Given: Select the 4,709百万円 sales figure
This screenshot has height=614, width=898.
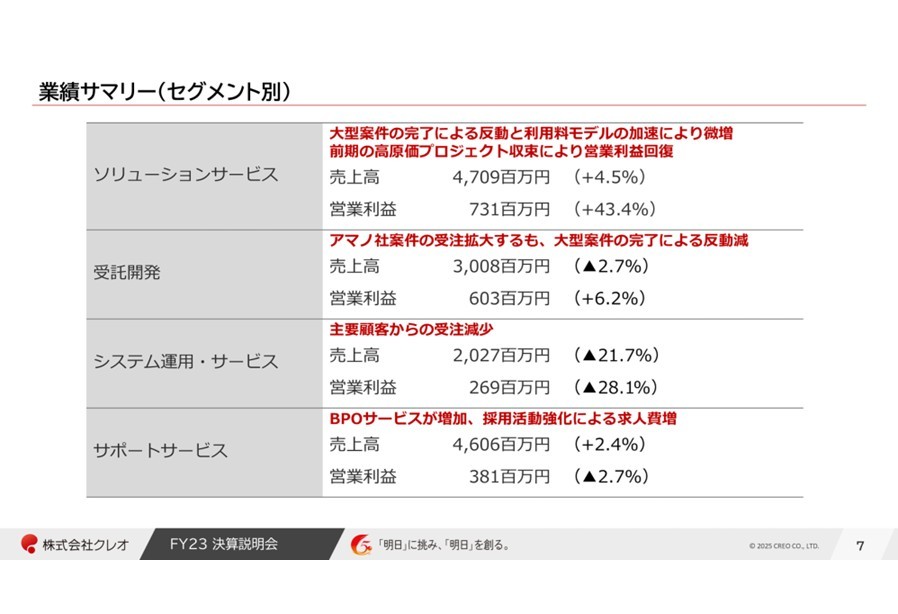Looking at the screenshot, I should tap(501, 177).
